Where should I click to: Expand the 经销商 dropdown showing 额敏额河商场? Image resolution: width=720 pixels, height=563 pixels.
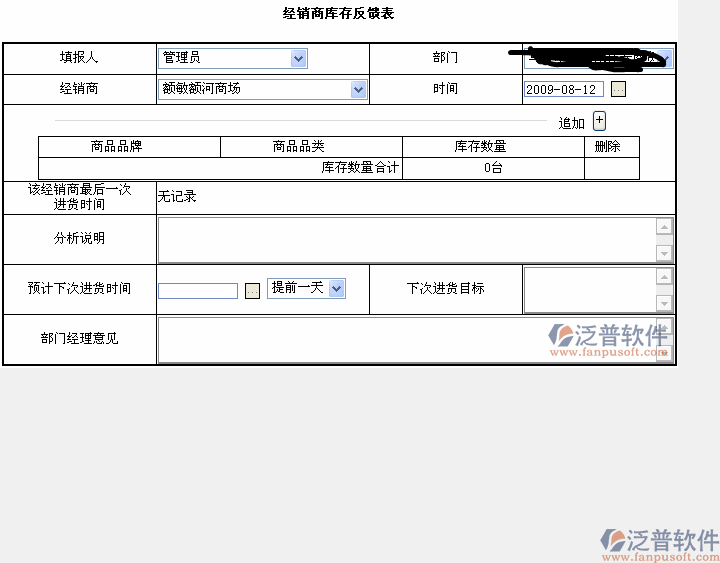click(x=358, y=89)
